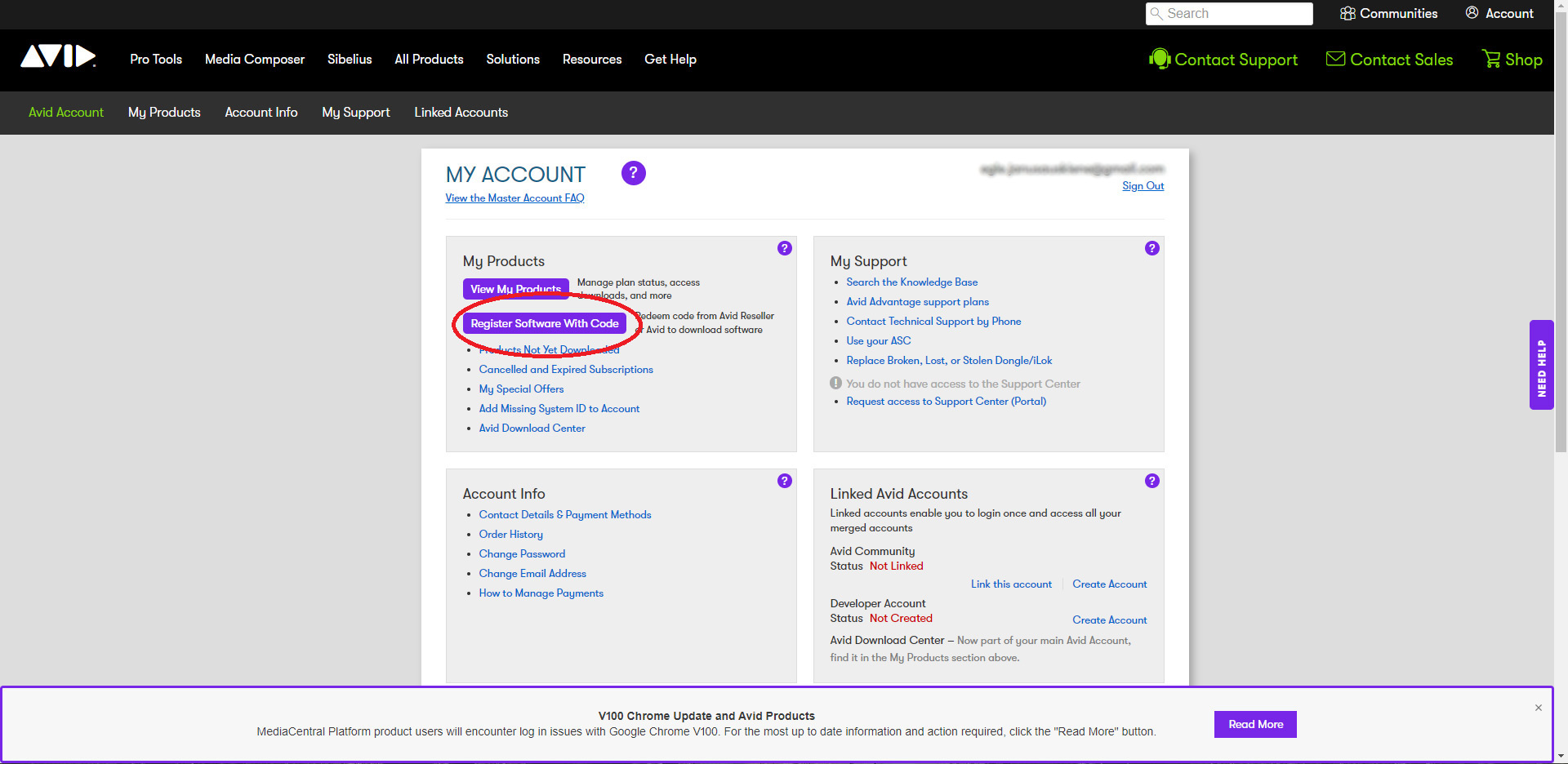
Task: Click the Read More button
Action: (x=1255, y=724)
